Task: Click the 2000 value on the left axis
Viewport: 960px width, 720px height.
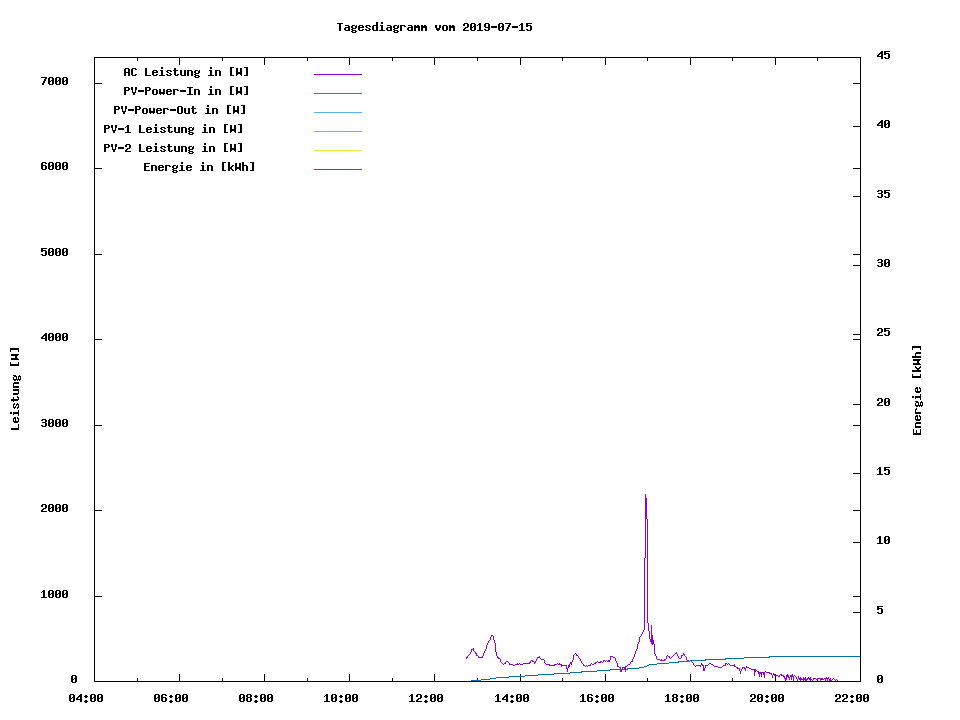Action: pyautogui.click(x=53, y=509)
